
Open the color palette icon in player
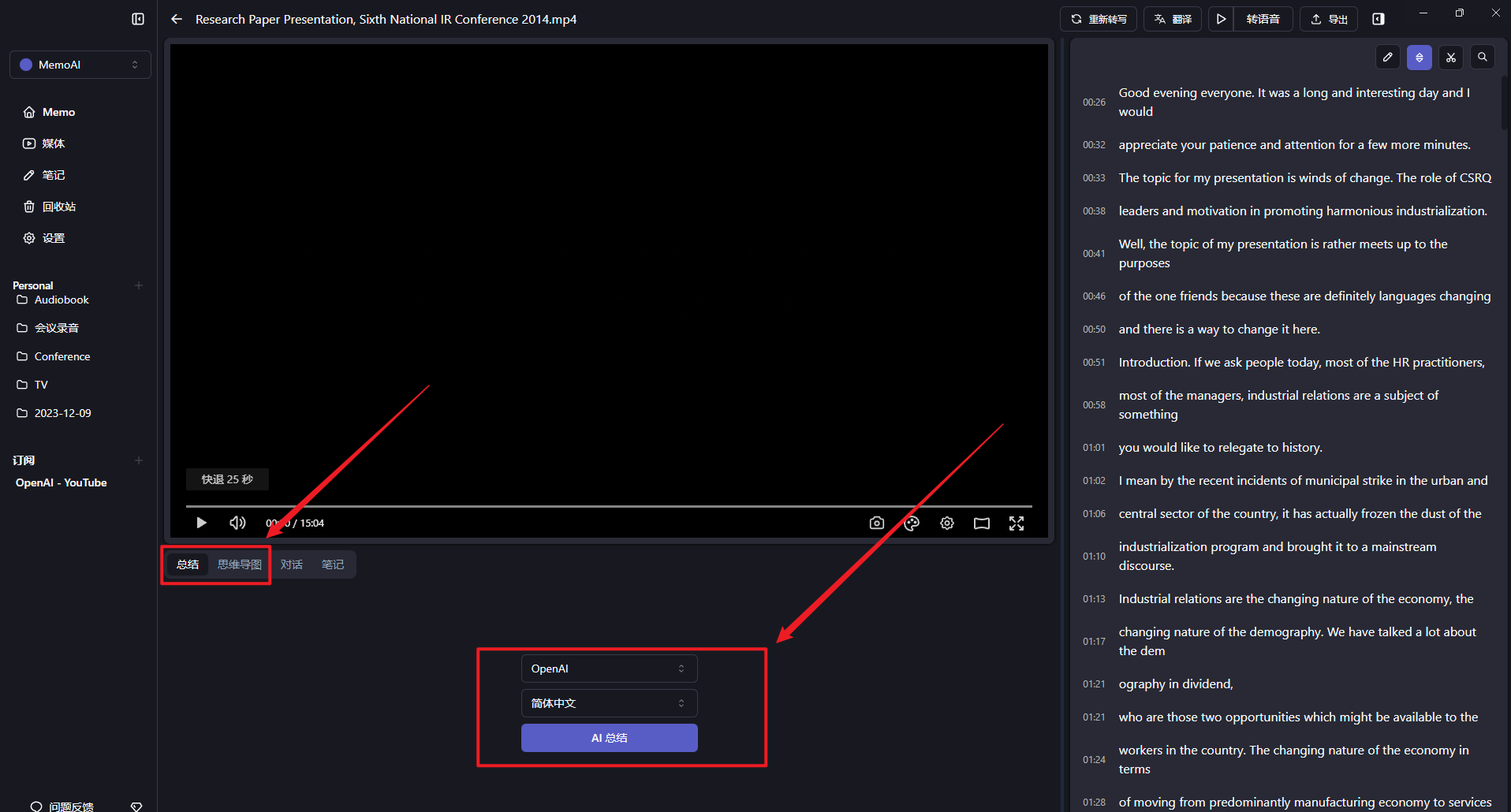coord(912,523)
